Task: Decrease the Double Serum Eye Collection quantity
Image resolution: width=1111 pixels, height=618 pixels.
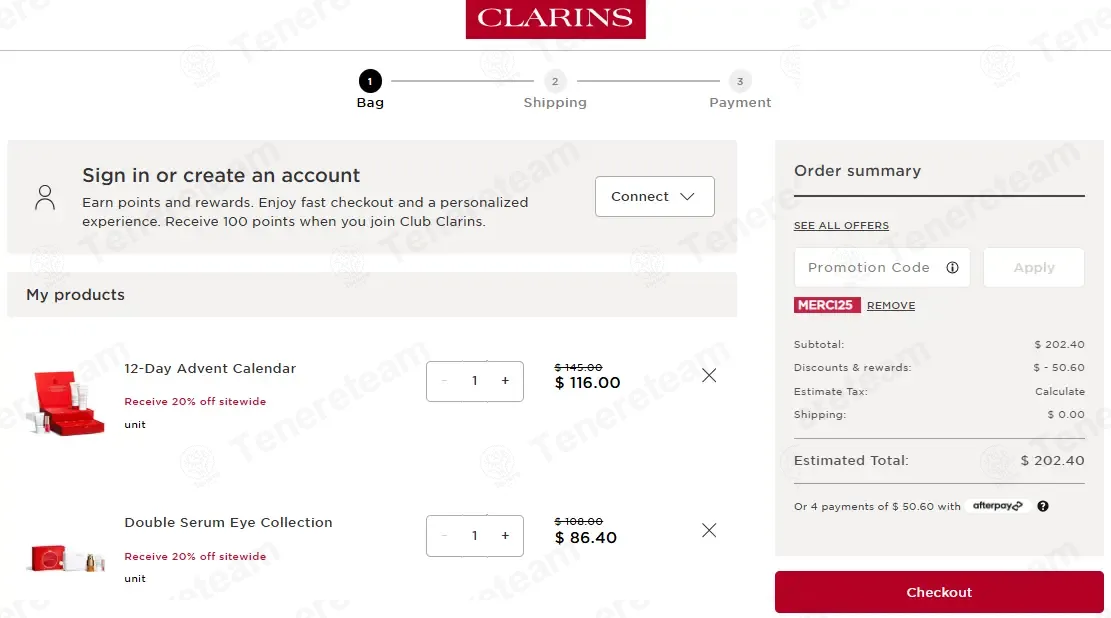Action: 444,536
